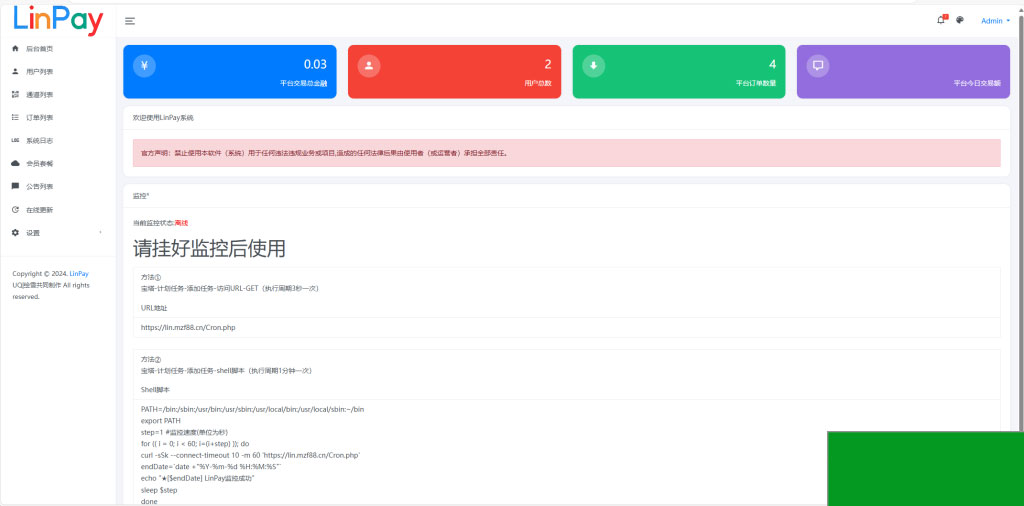Select the 0.03 transaction total value
This screenshot has width=1024, height=506.
[315, 64]
